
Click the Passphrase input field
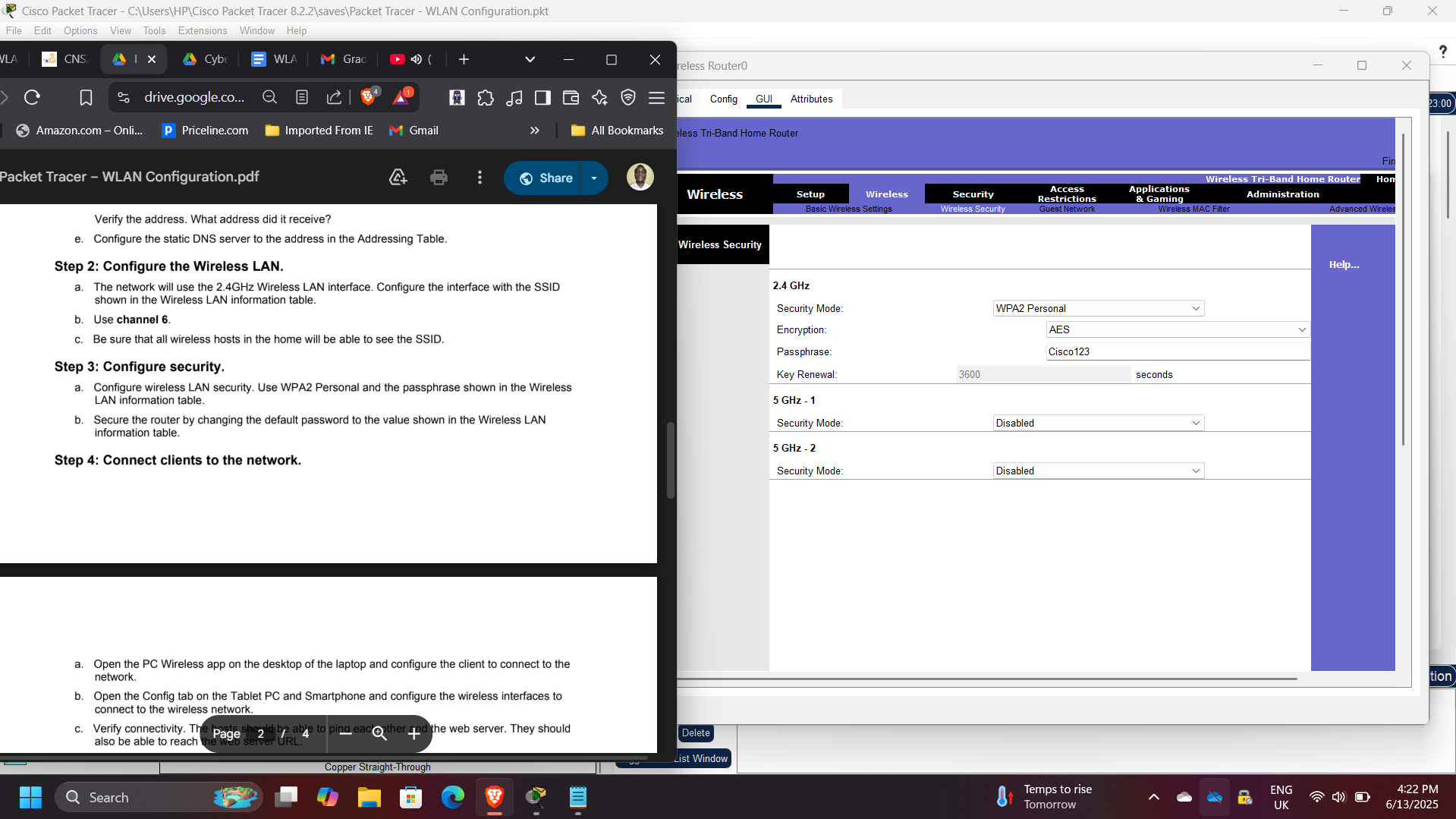click(x=1176, y=351)
